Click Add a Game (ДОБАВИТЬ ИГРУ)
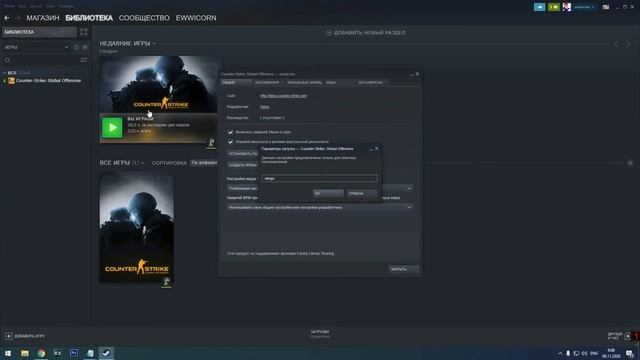This screenshot has height=360, width=640. [x=29, y=336]
